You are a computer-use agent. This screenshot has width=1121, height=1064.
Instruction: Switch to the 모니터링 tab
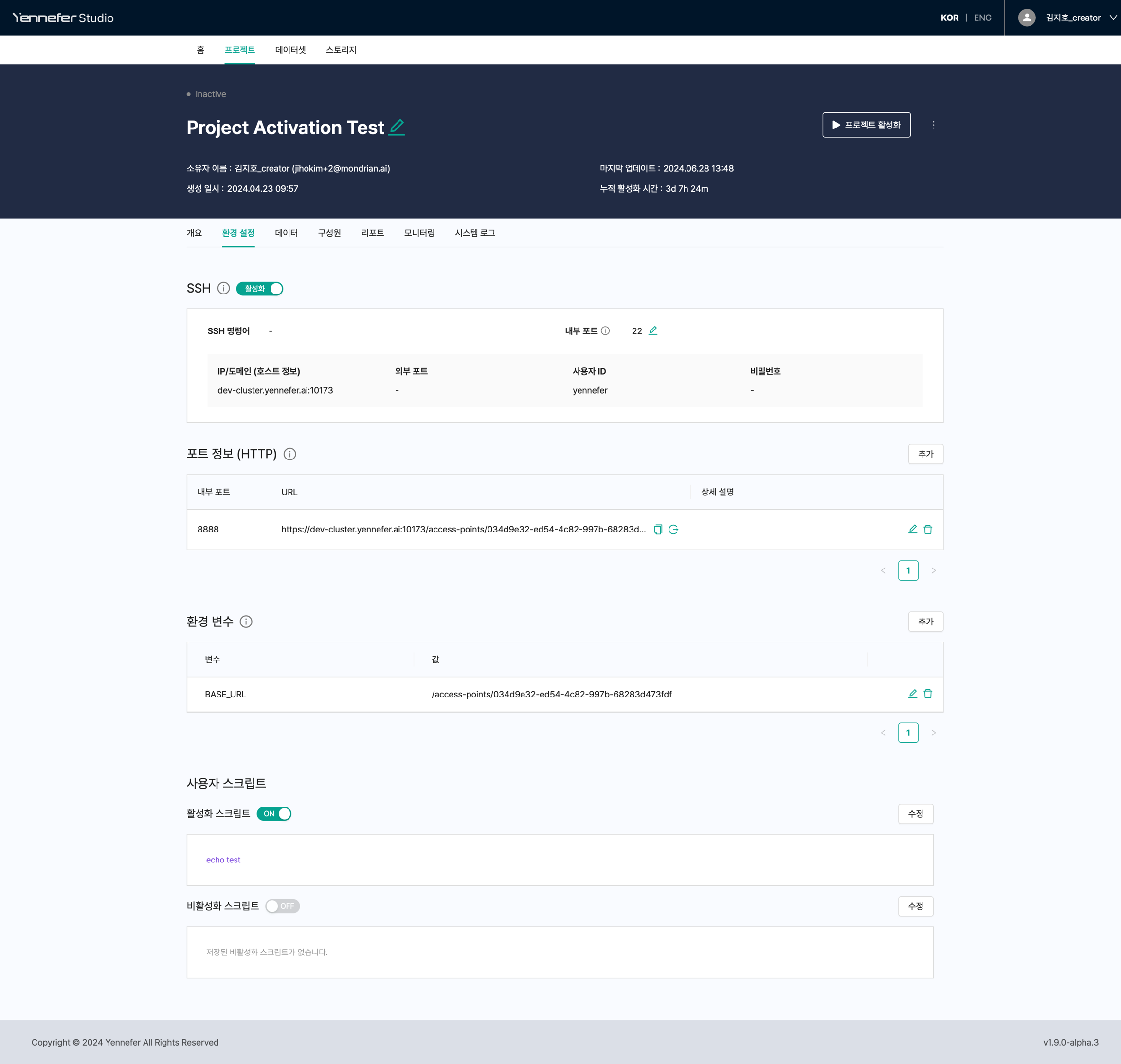[419, 233]
